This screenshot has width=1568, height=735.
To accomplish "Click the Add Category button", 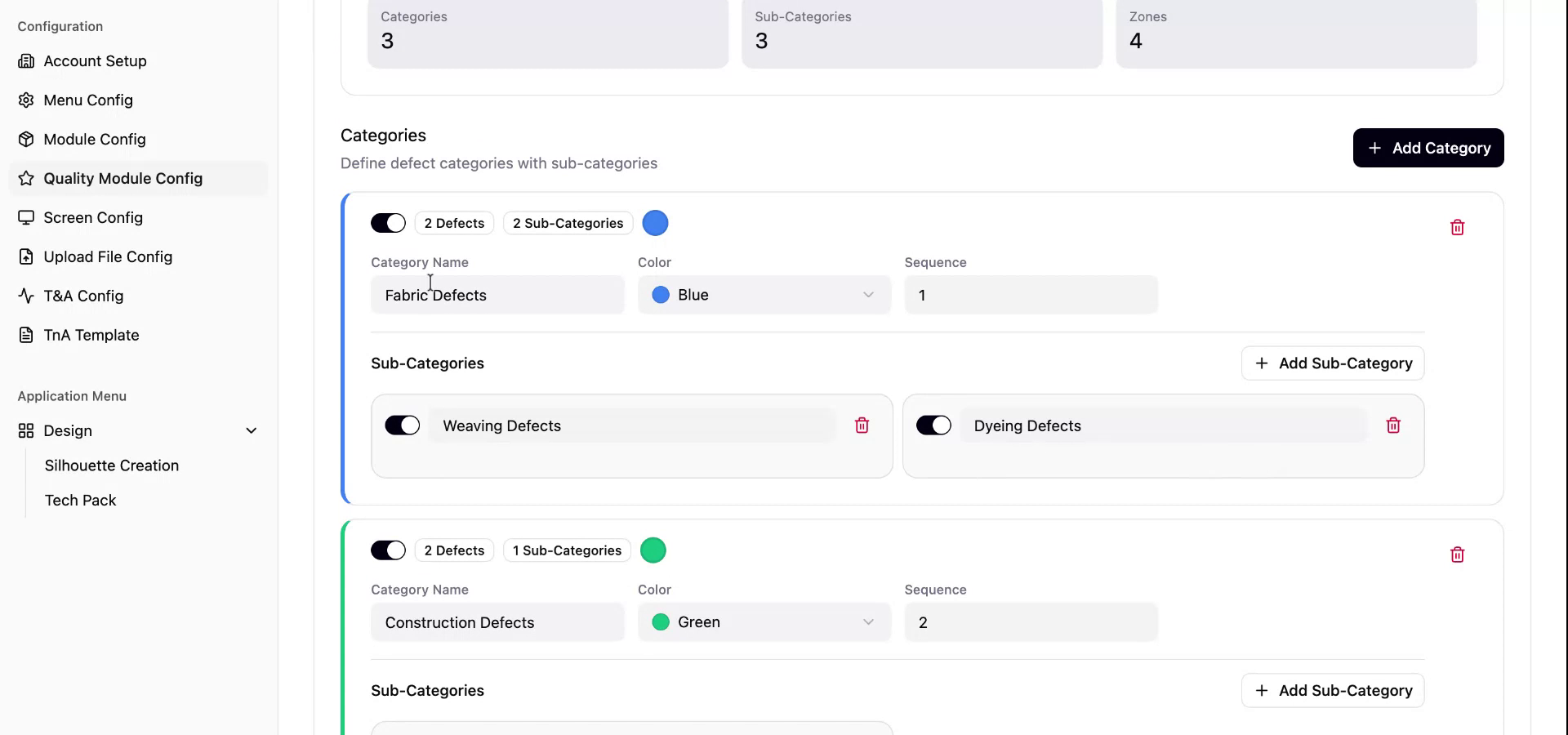I will point(1428,148).
